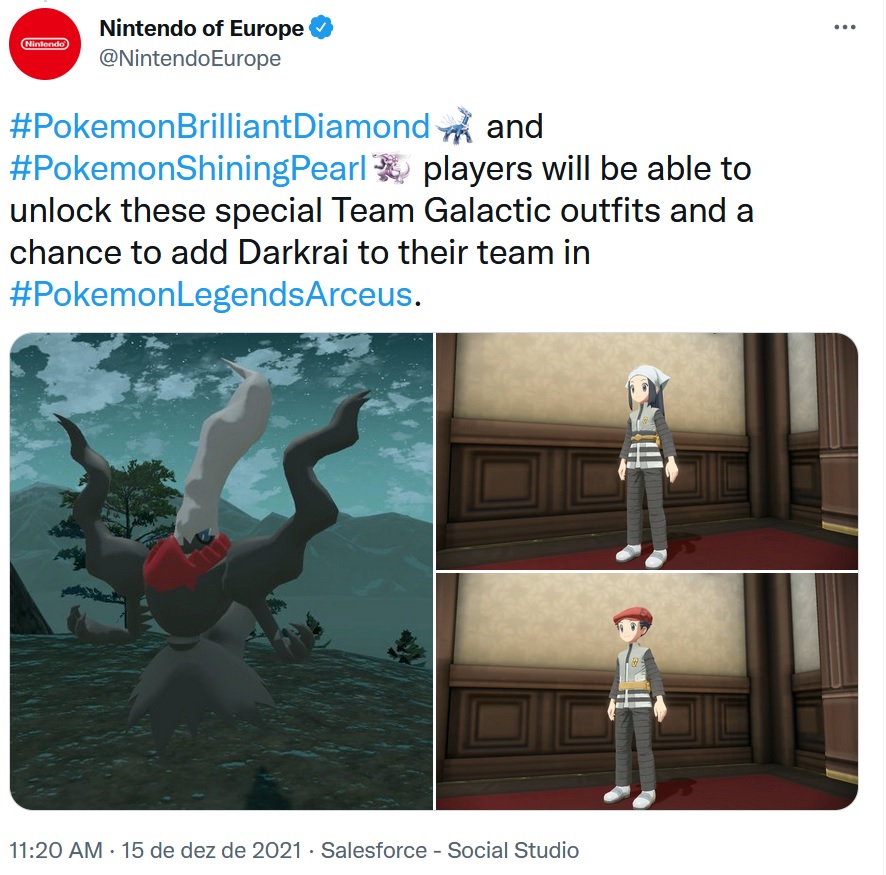Open the Darkrai image on the left
886x875 pixels.
pos(222,571)
